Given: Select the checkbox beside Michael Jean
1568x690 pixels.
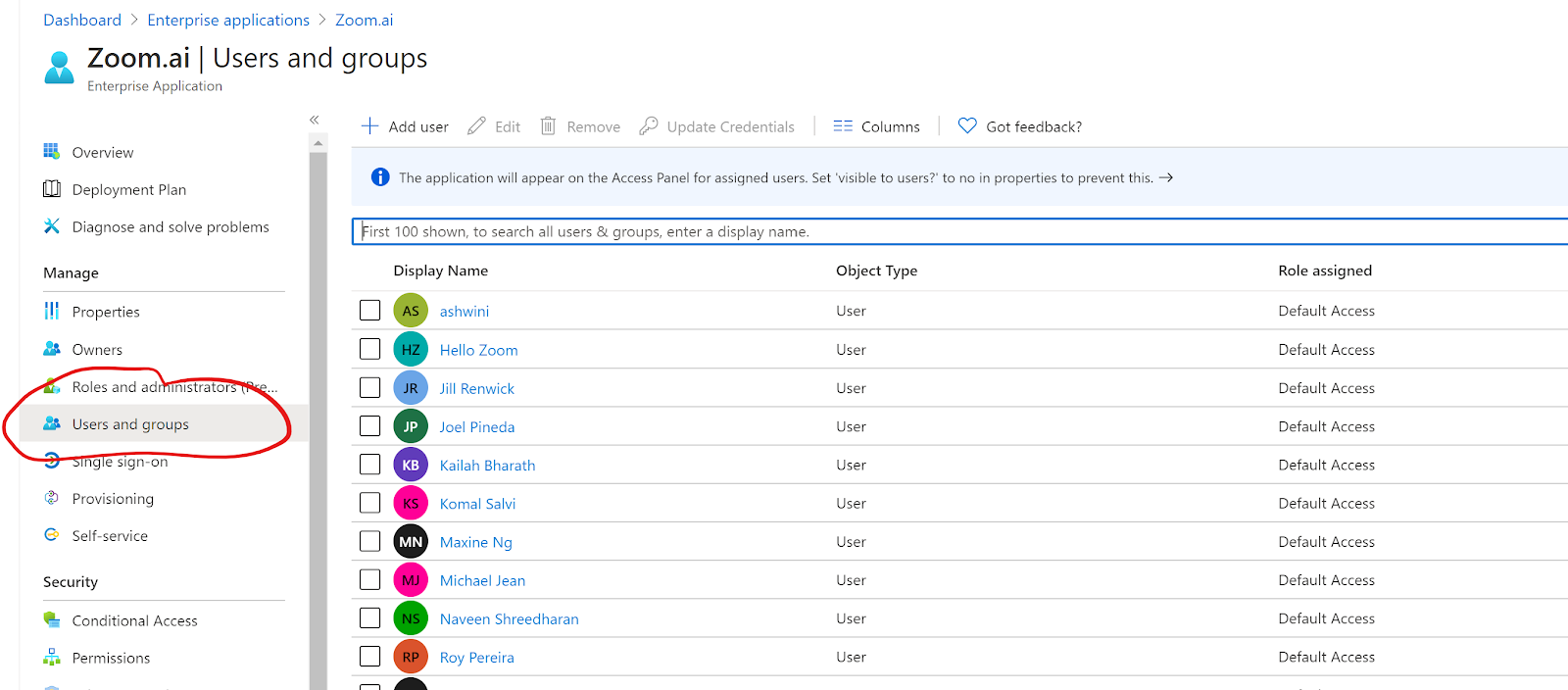Looking at the screenshot, I should pyautogui.click(x=369, y=579).
